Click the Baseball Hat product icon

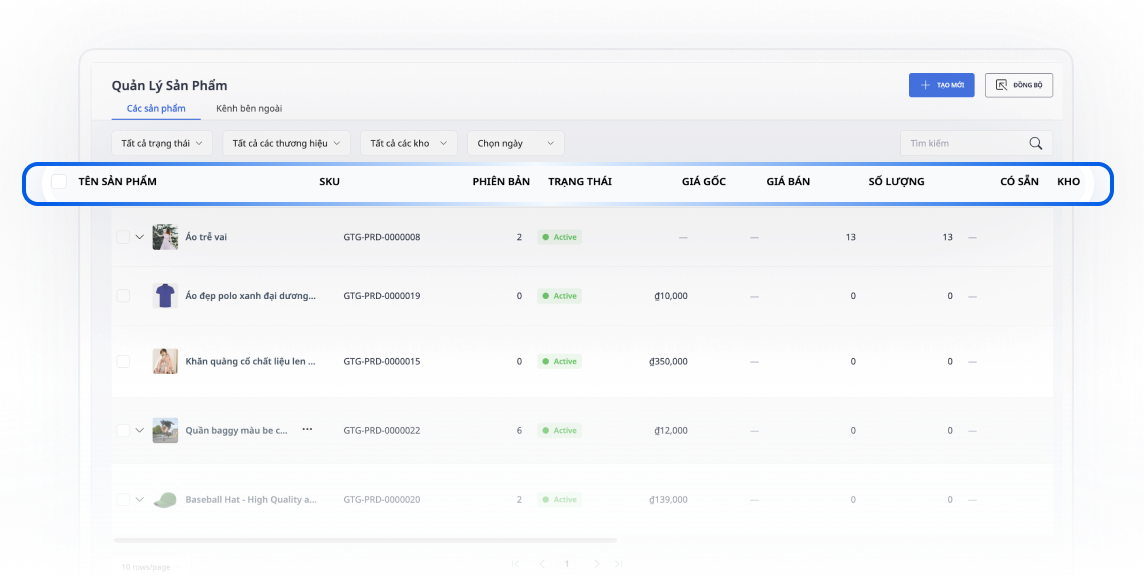165,499
